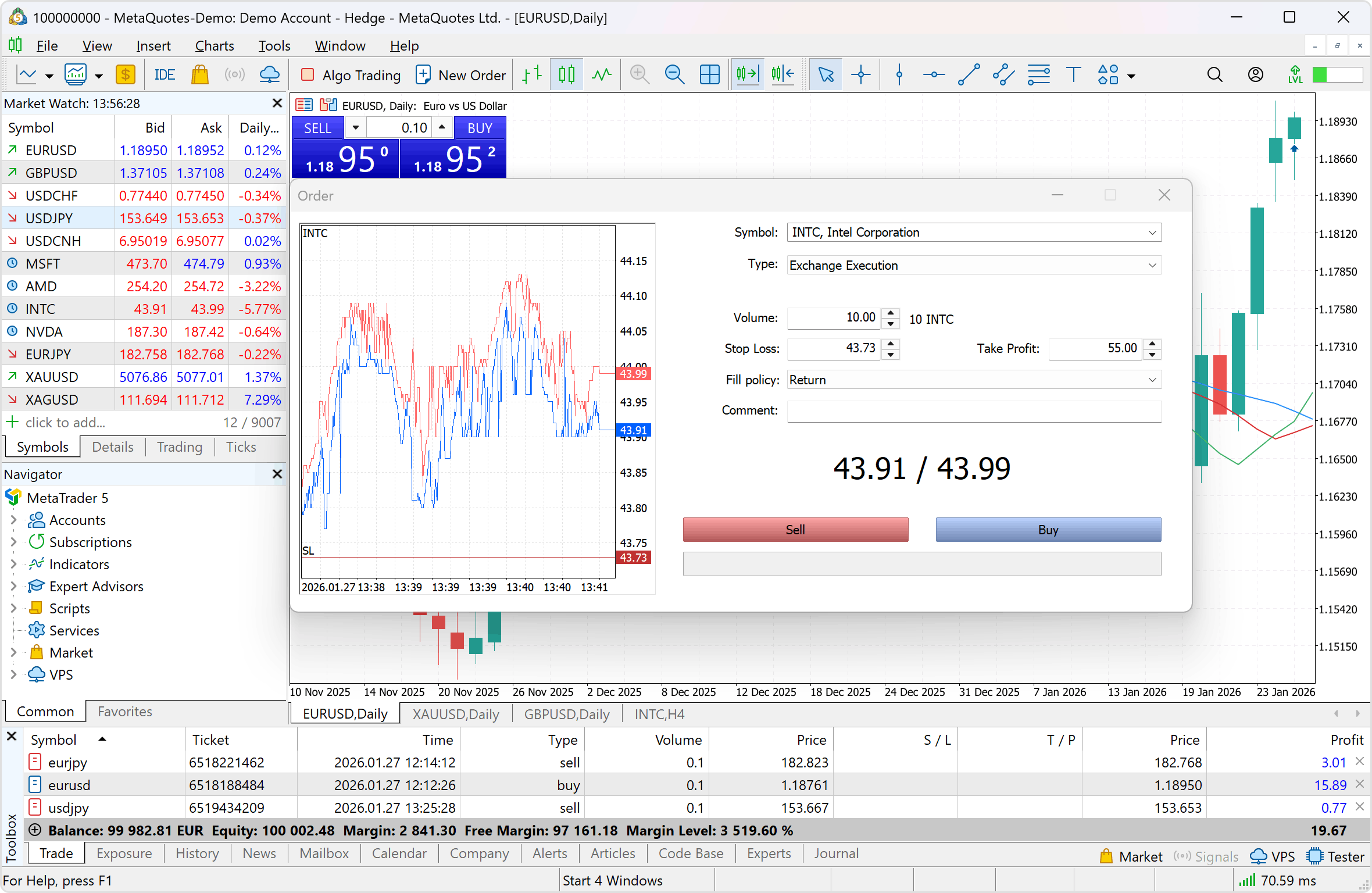Click the text label tool icon
This screenshot has width=1372, height=893.
coord(1073,75)
